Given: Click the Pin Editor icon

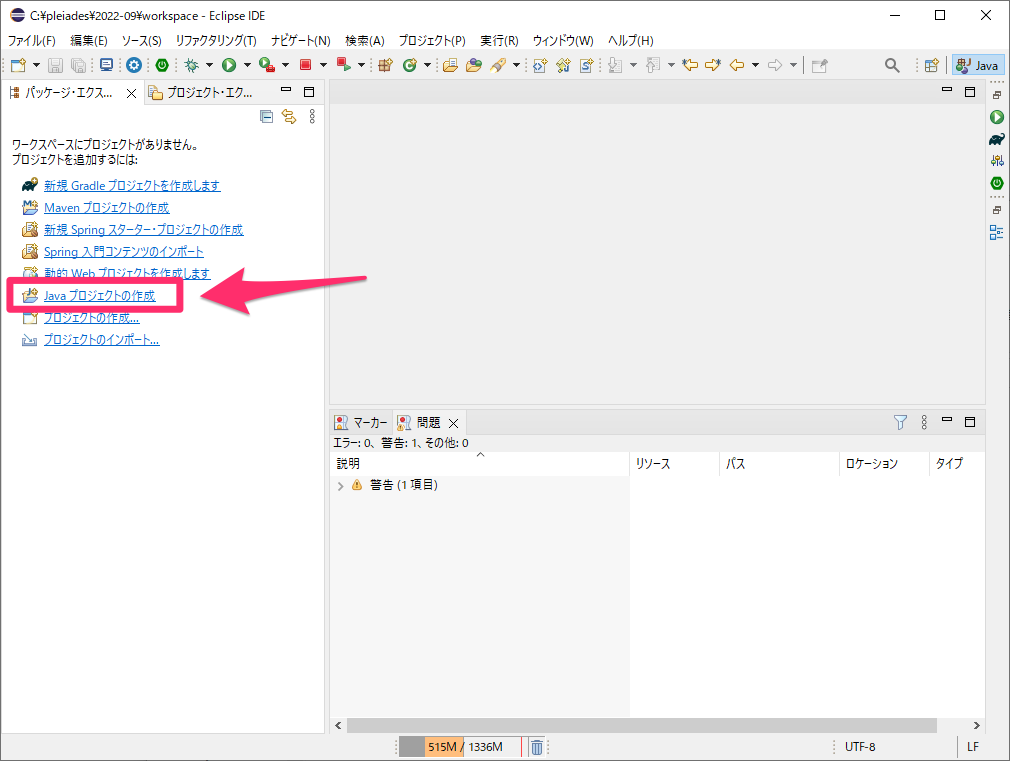Looking at the screenshot, I should click(x=819, y=65).
